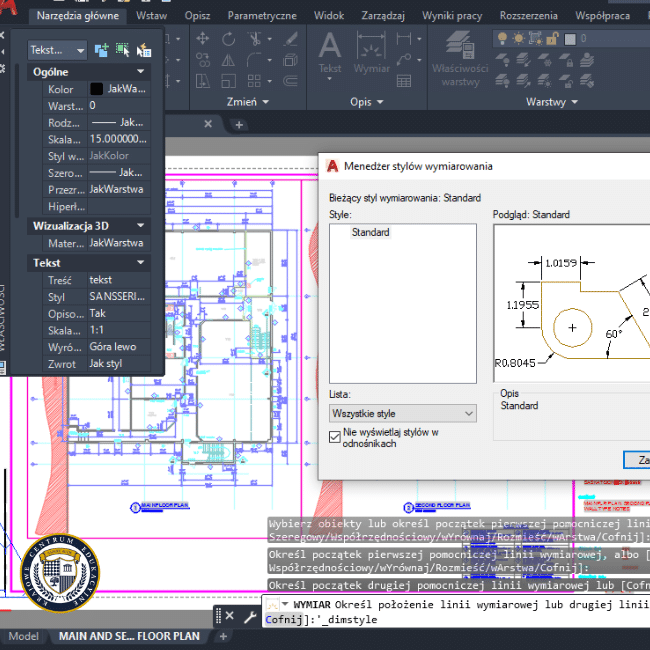Open the Array tool dropdown arrow
Screen dimensions: 650x650
coord(270,81)
